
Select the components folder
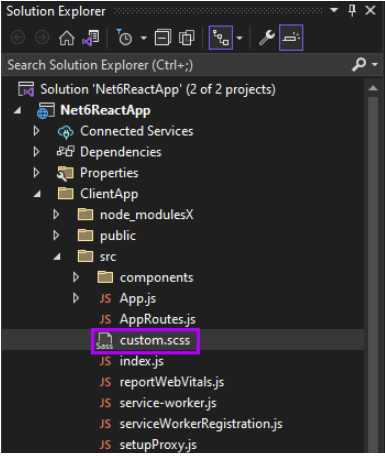tap(156, 278)
